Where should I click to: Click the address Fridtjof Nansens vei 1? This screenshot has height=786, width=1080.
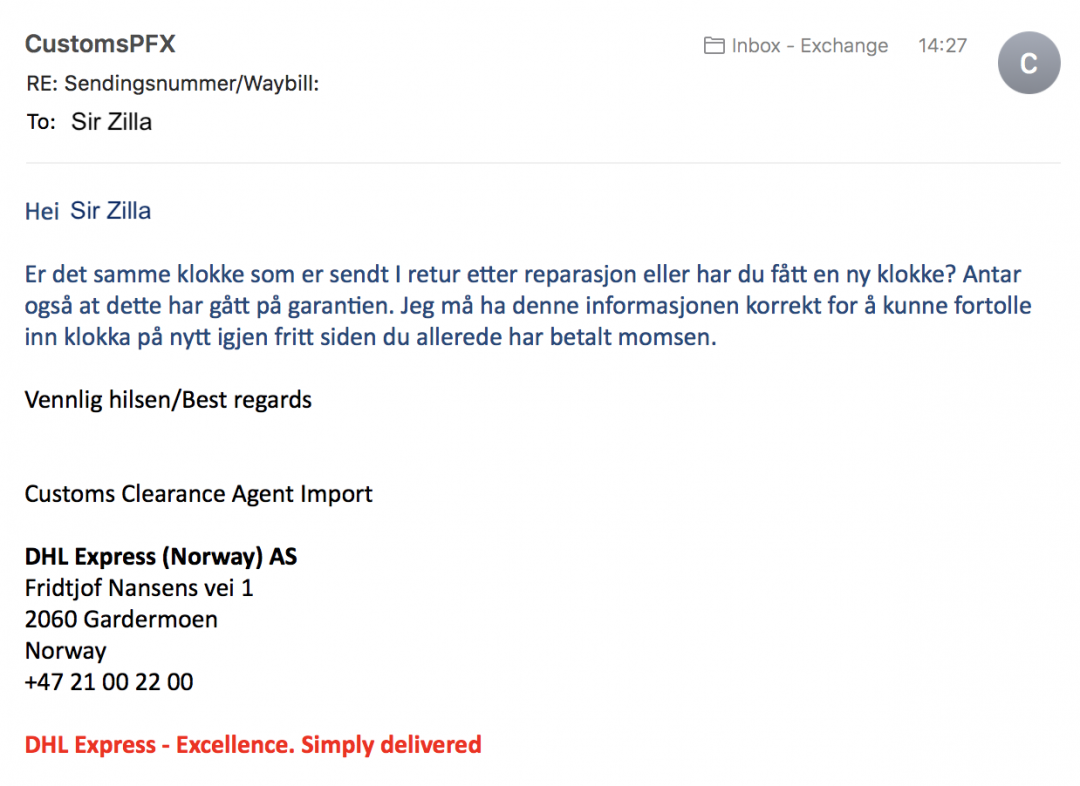pyautogui.click(x=139, y=588)
